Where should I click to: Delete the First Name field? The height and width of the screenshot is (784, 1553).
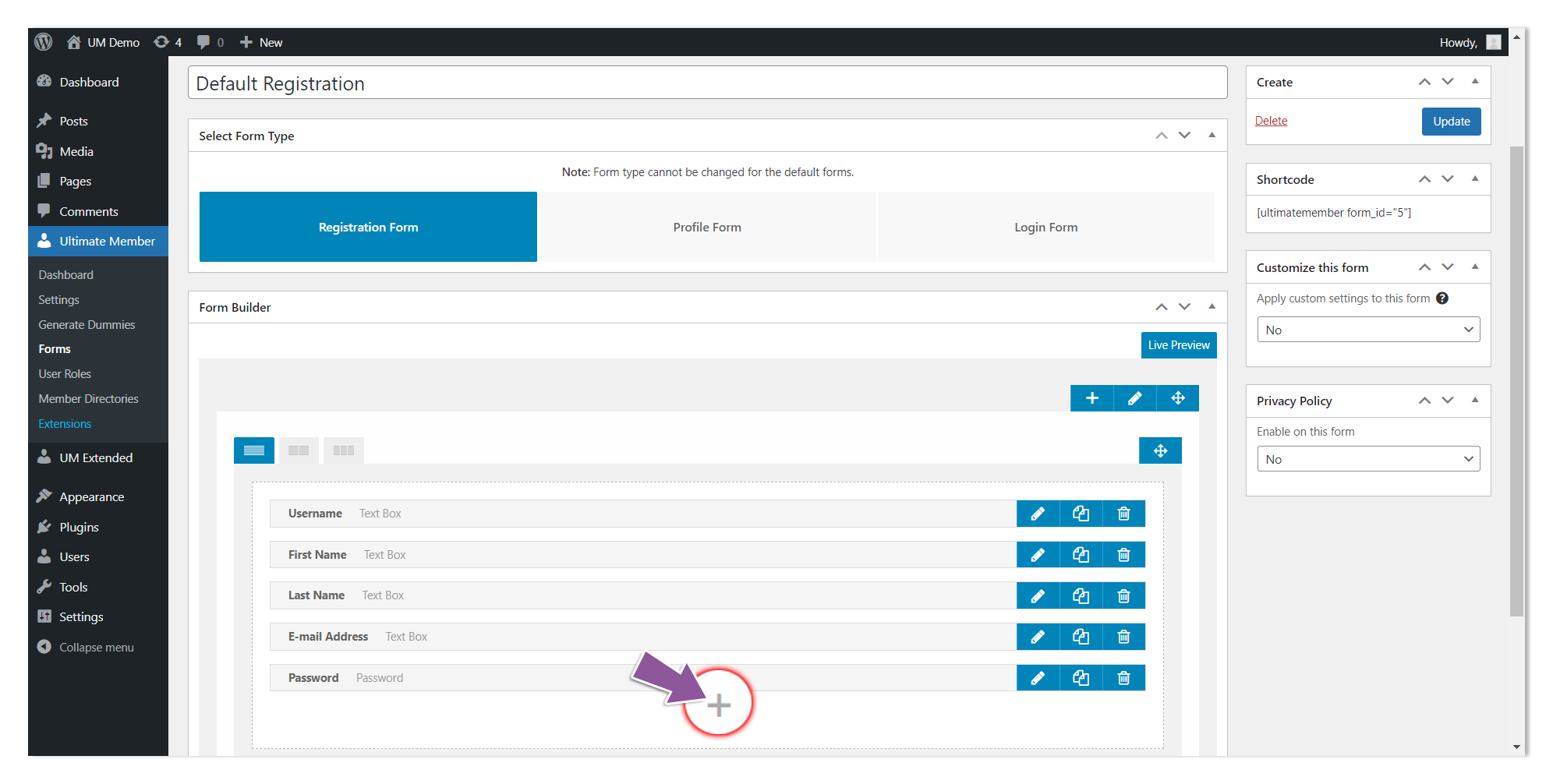1123,555
